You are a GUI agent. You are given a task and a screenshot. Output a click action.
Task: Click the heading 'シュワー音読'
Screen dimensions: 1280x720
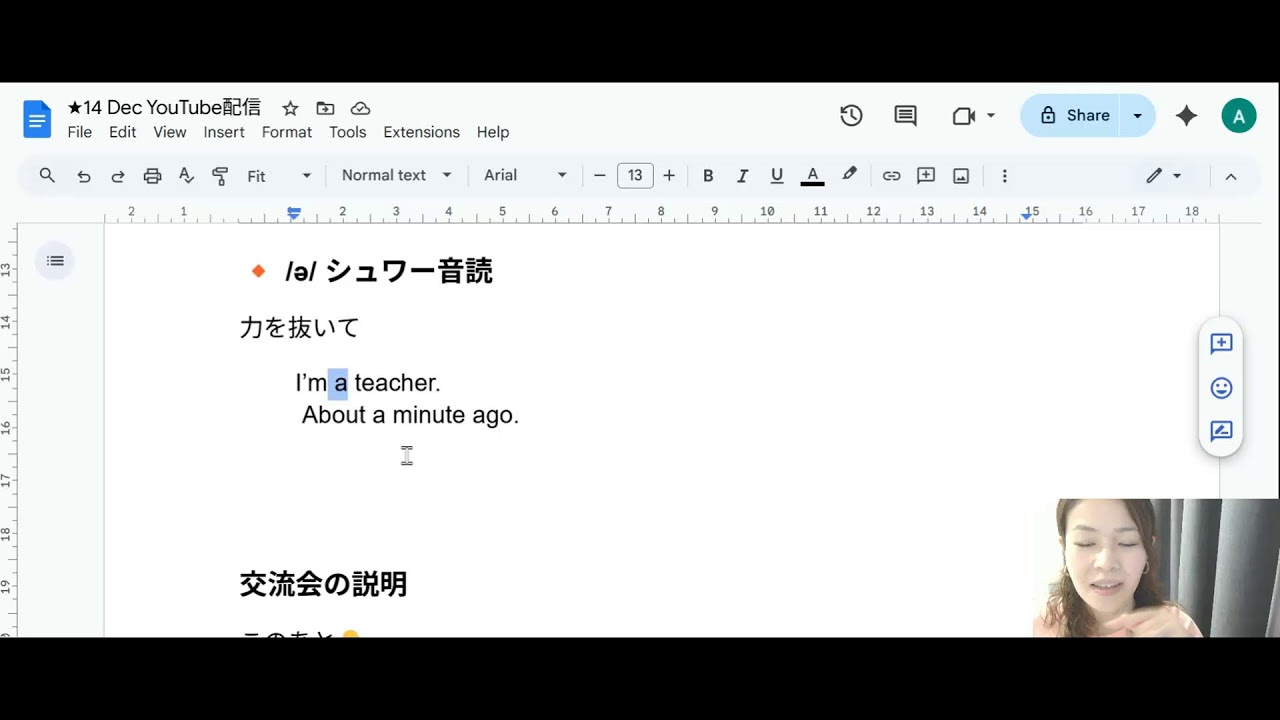point(409,271)
